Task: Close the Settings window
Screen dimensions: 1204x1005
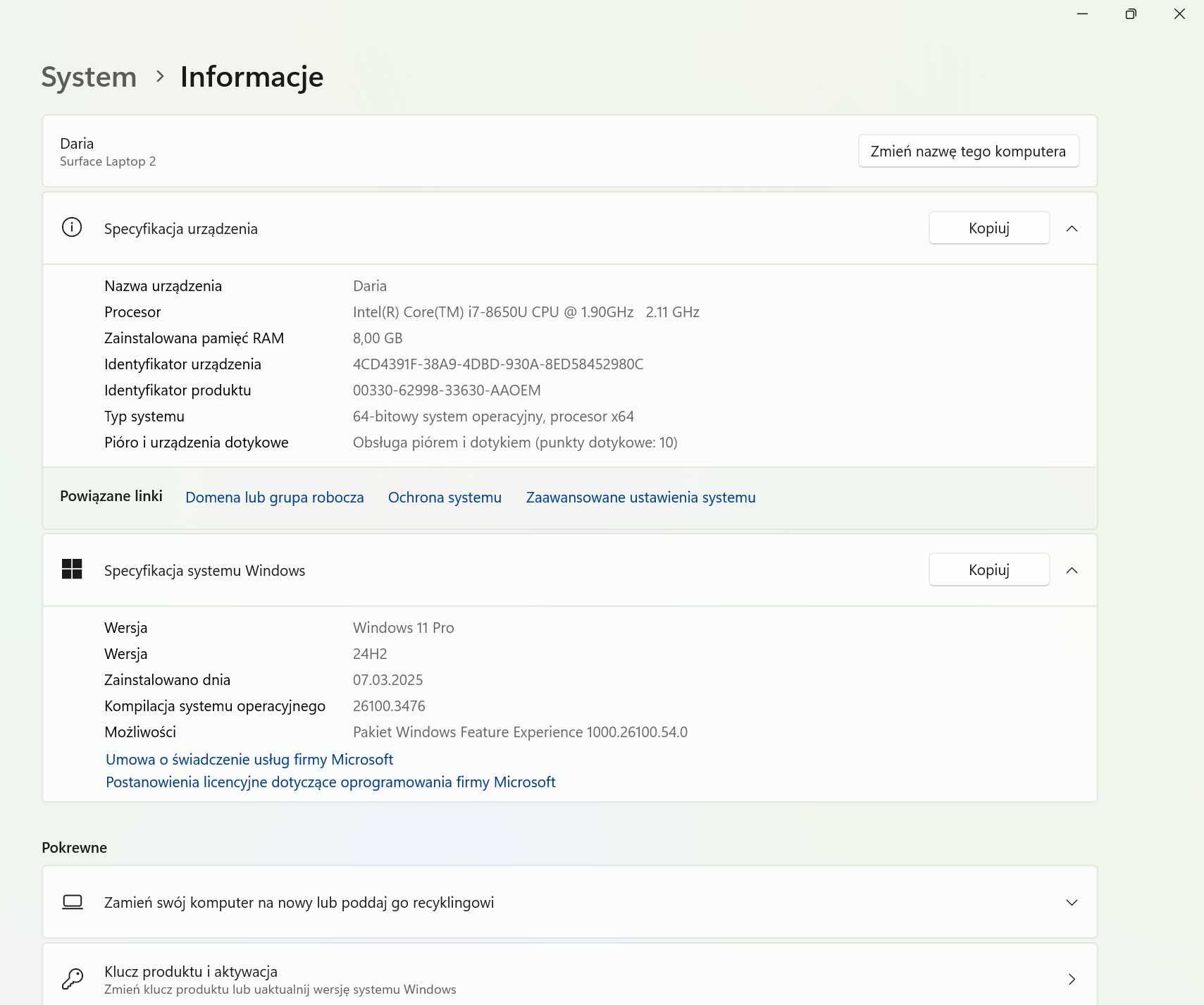Action: (x=1179, y=13)
